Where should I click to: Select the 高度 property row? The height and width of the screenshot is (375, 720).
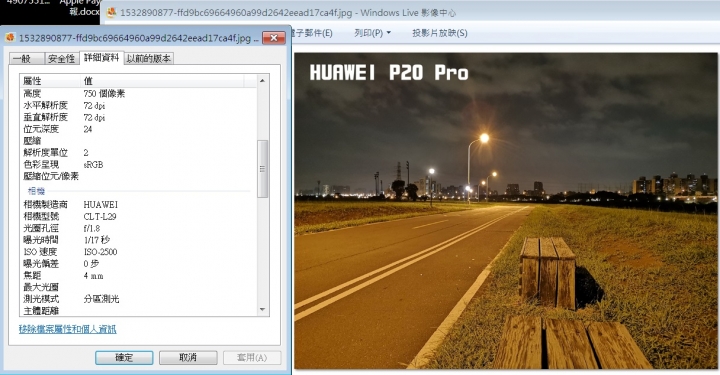pyautogui.click(x=138, y=94)
